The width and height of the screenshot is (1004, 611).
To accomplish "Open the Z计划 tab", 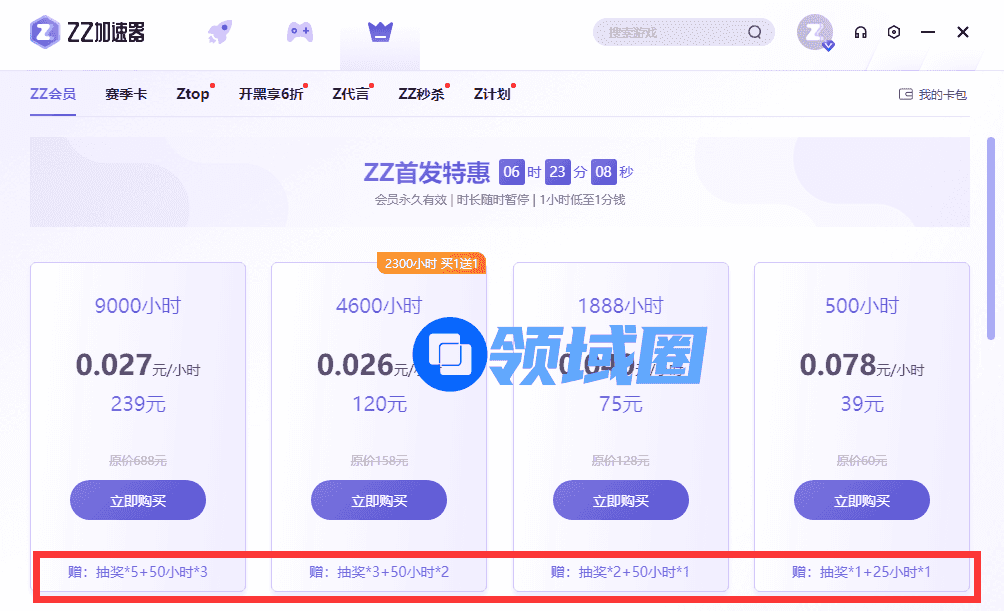I will point(491,94).
